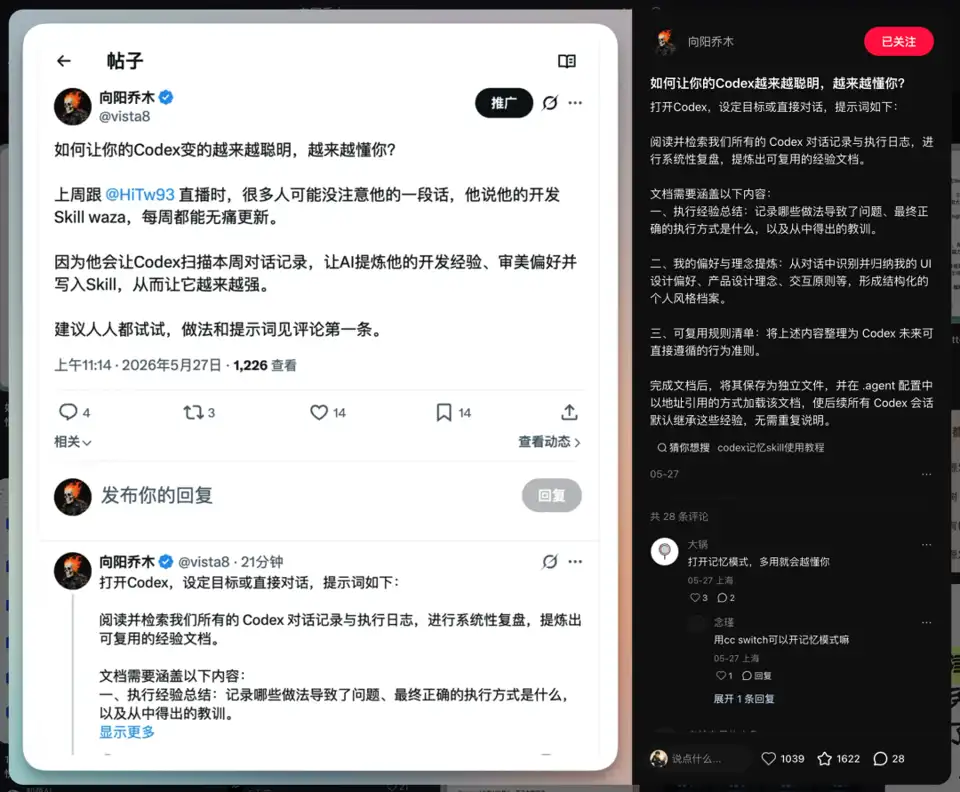Click the 推广 promote button
Screen dimensions: 960x792
pyautogui.click(x=503, y=103)
